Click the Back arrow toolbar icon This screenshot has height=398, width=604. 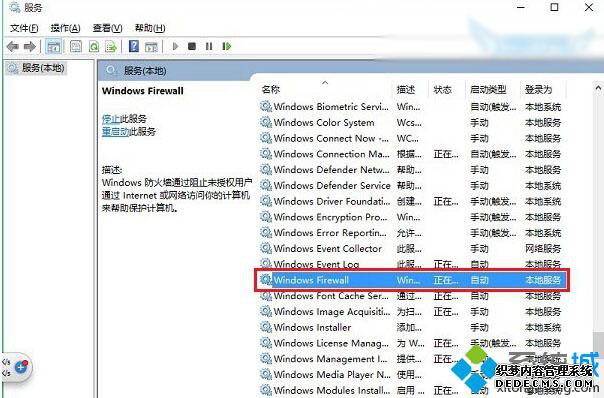coord(13,47)
